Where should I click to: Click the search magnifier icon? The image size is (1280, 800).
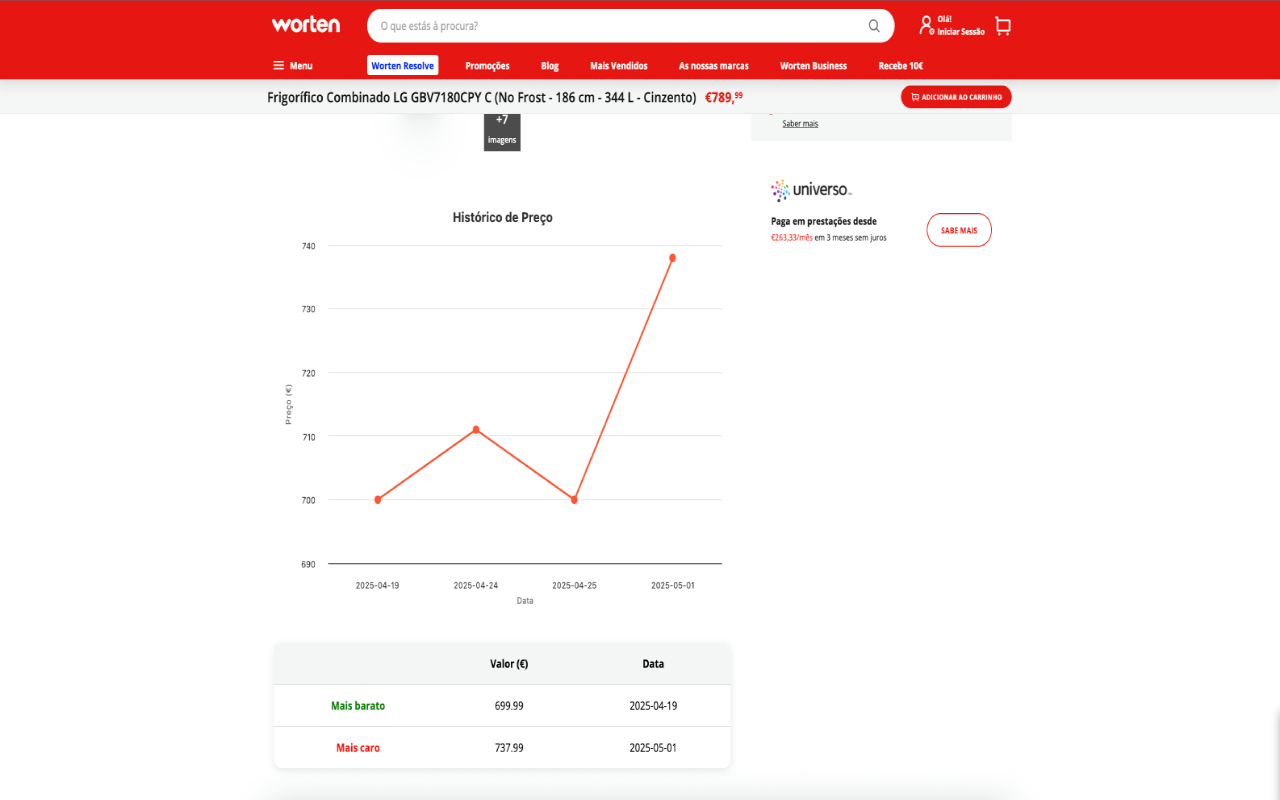(x=874, y=26)
